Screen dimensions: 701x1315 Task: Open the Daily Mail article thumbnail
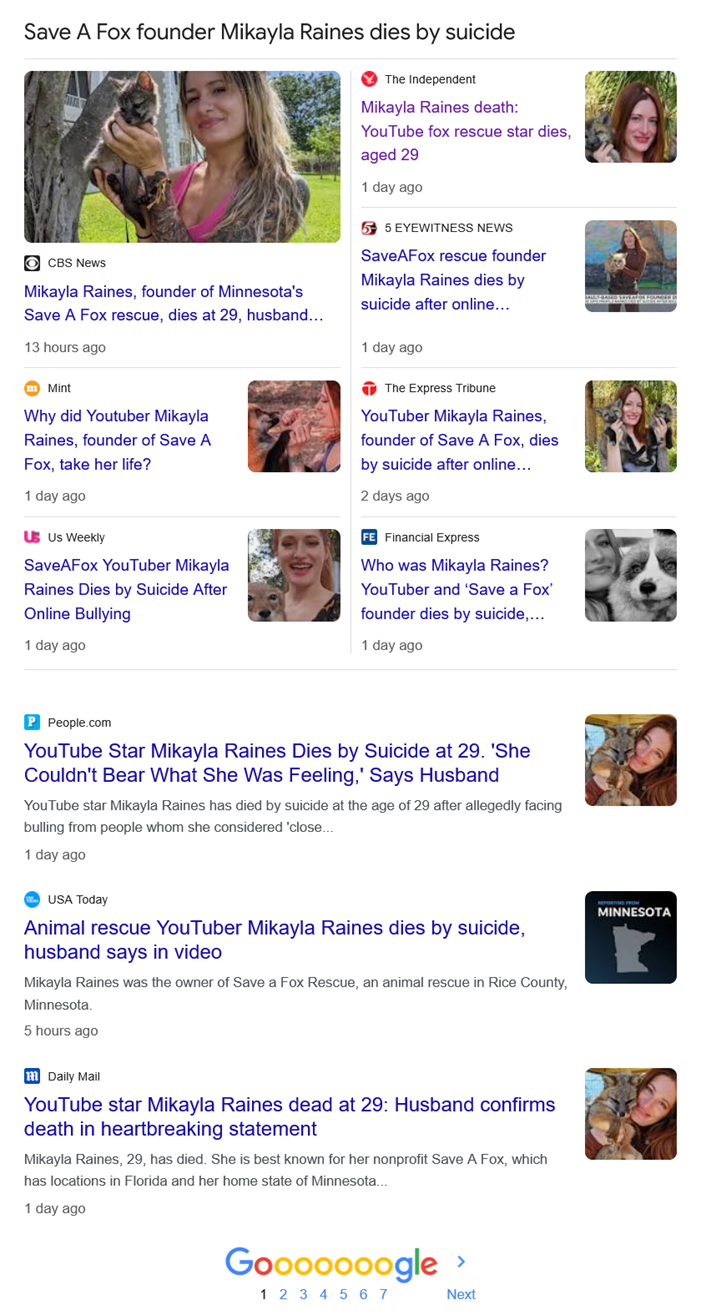631,1114
